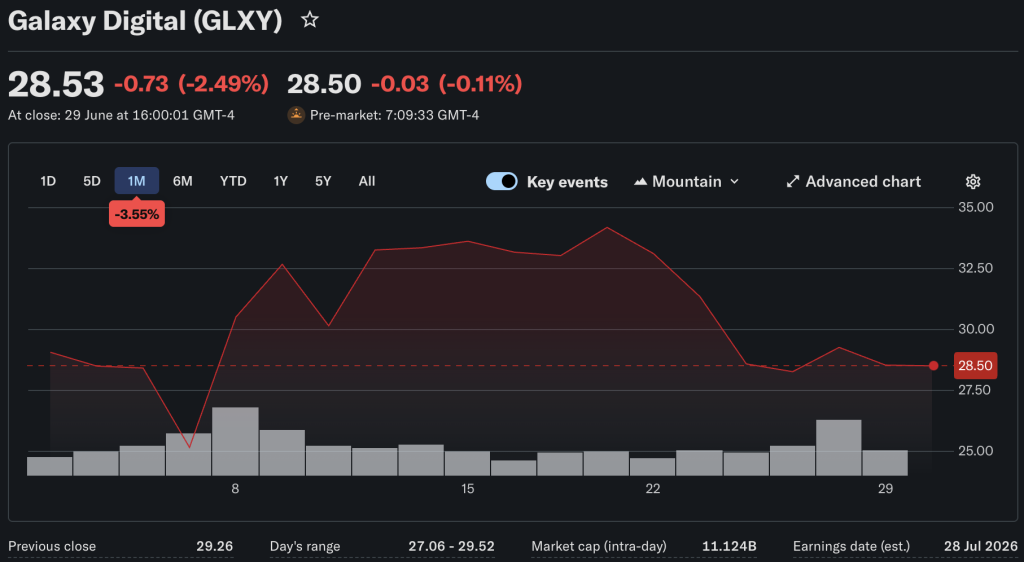Switch to the 6M time range
Screen dimensions: 1024x562
(182, 181)
